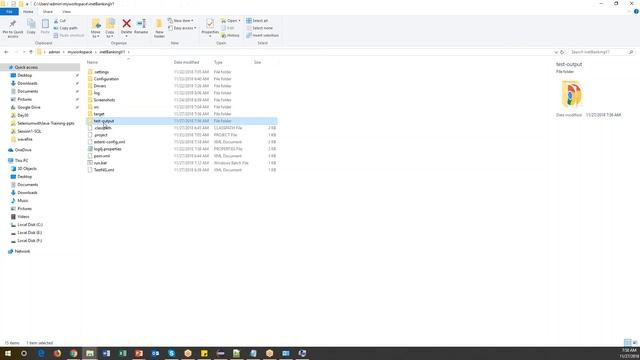Screen dimensions: 640x360
Task: Expand the recent locations arrow by navigation buttons
Action: (24, 52)
